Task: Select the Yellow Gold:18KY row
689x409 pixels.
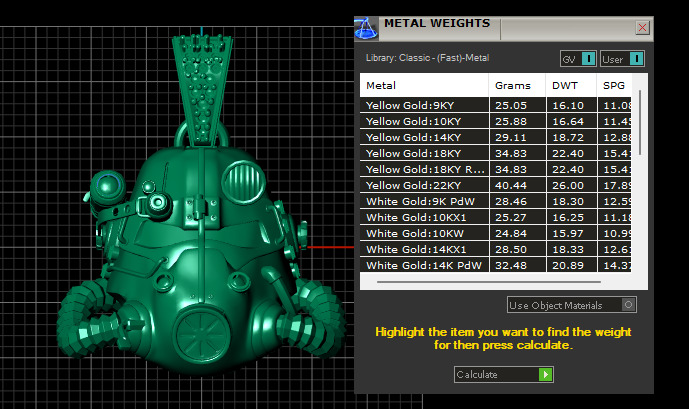Action: pos(496,153)
